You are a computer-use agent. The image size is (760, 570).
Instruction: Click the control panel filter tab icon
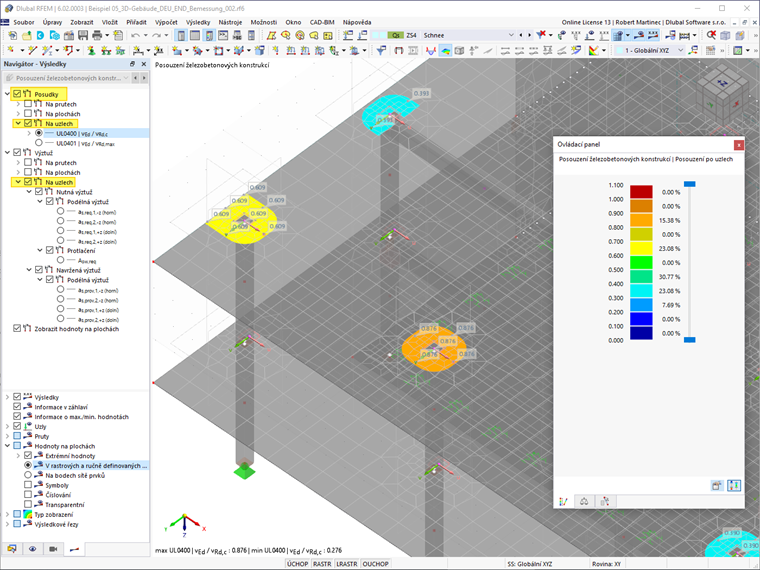(605, 502)
